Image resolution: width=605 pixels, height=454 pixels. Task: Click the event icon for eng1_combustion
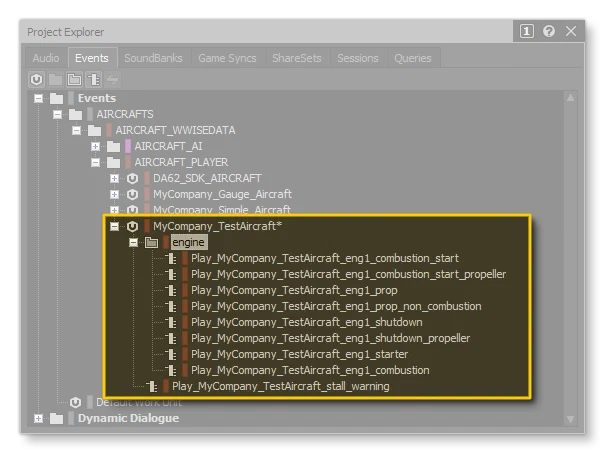click(x=171, y=371)
